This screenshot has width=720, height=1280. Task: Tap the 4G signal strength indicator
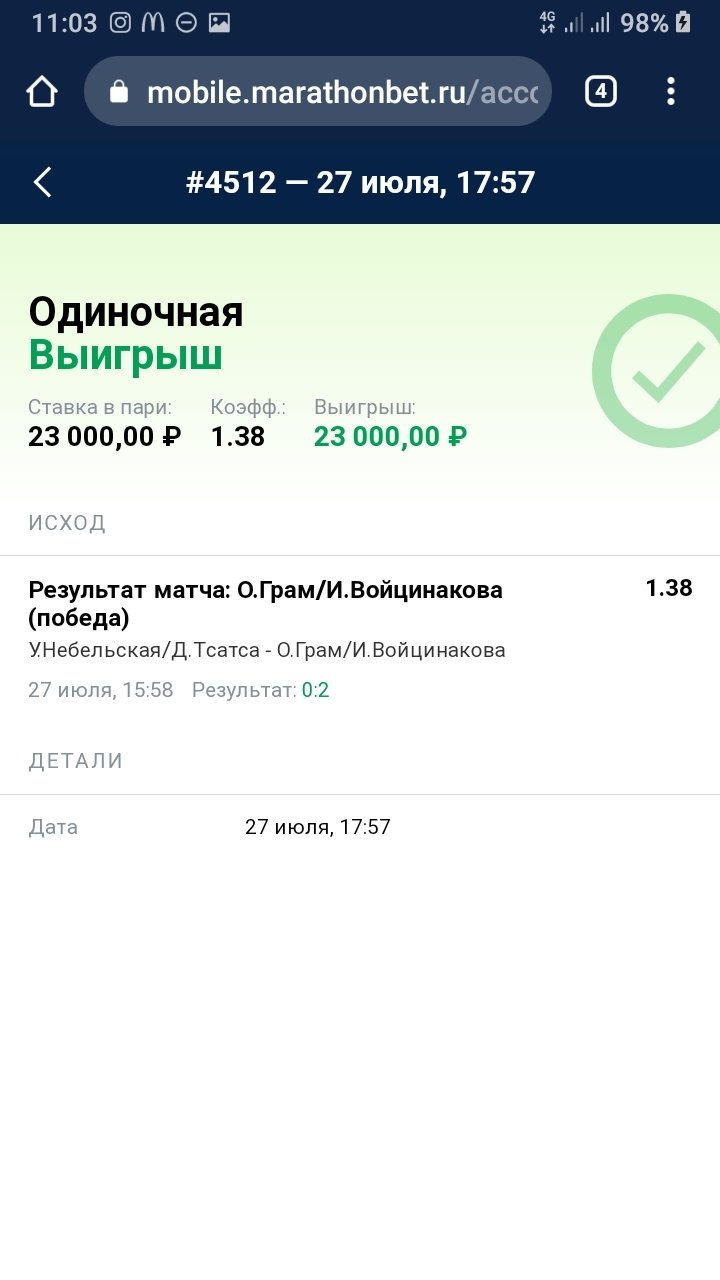tap(573, 23)
